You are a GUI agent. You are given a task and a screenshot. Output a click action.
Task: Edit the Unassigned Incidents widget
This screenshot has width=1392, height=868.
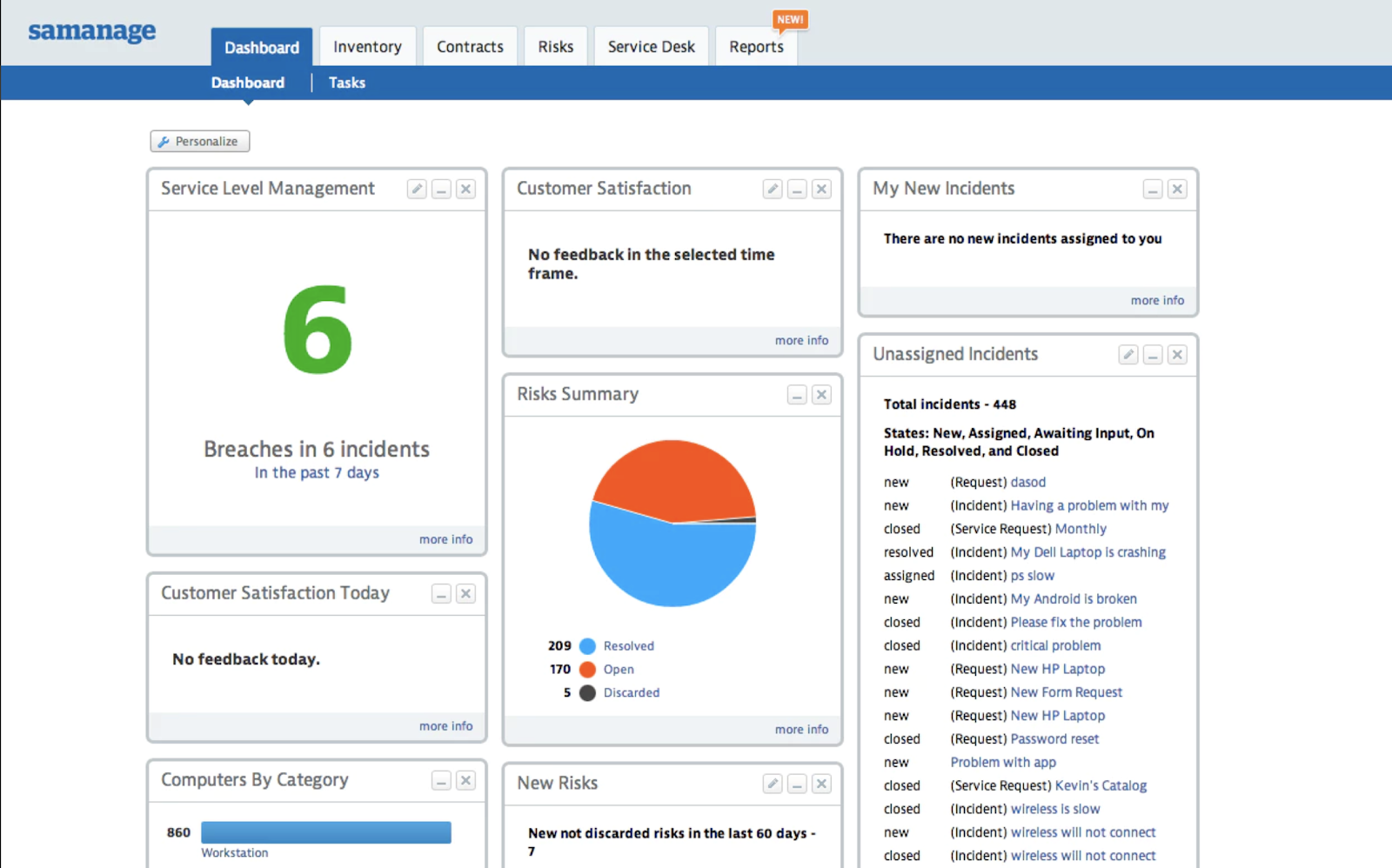[1128, 354]
